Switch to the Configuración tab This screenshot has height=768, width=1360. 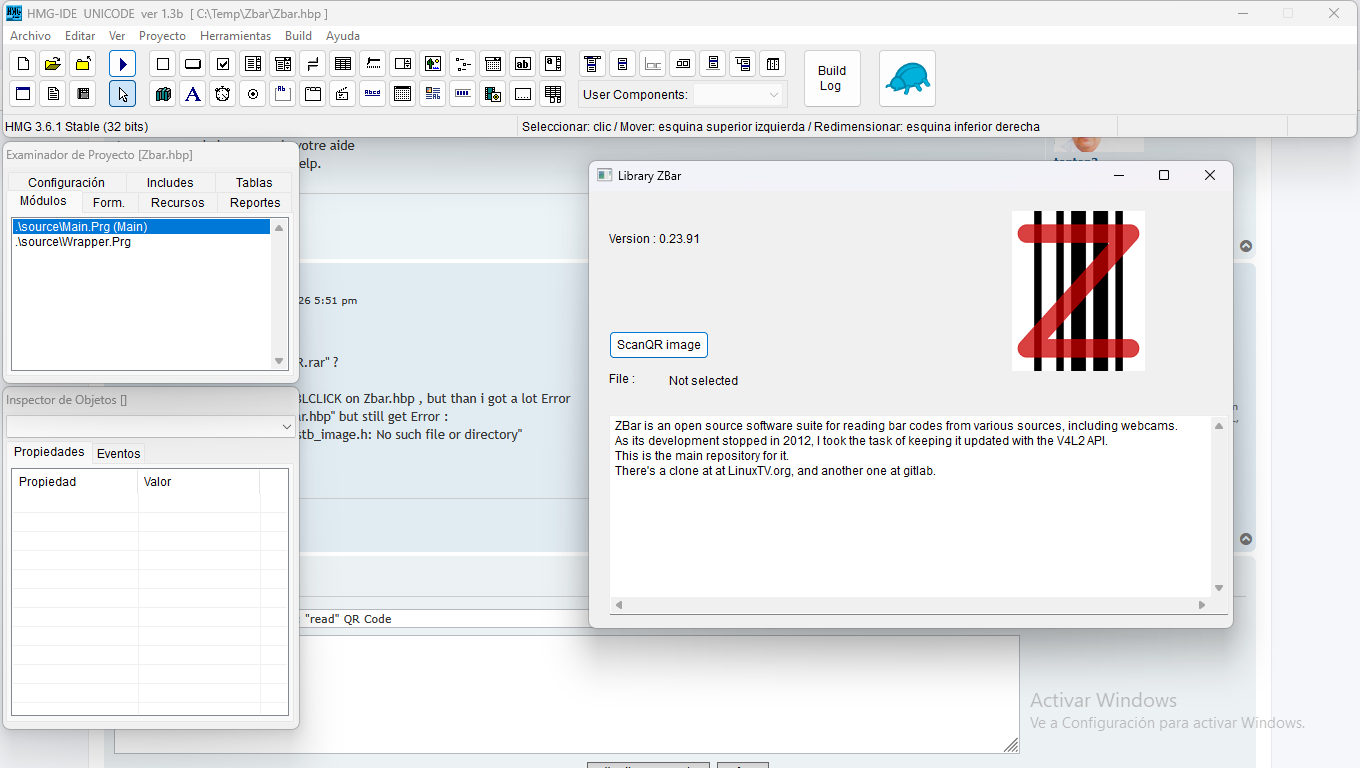pyautogui.click(x=67, y=182)
